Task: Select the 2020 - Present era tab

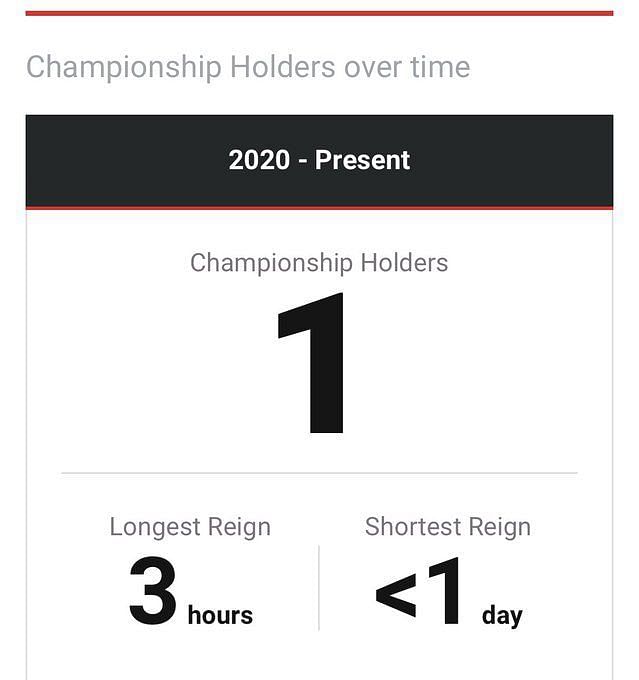Action: (319, 161)
